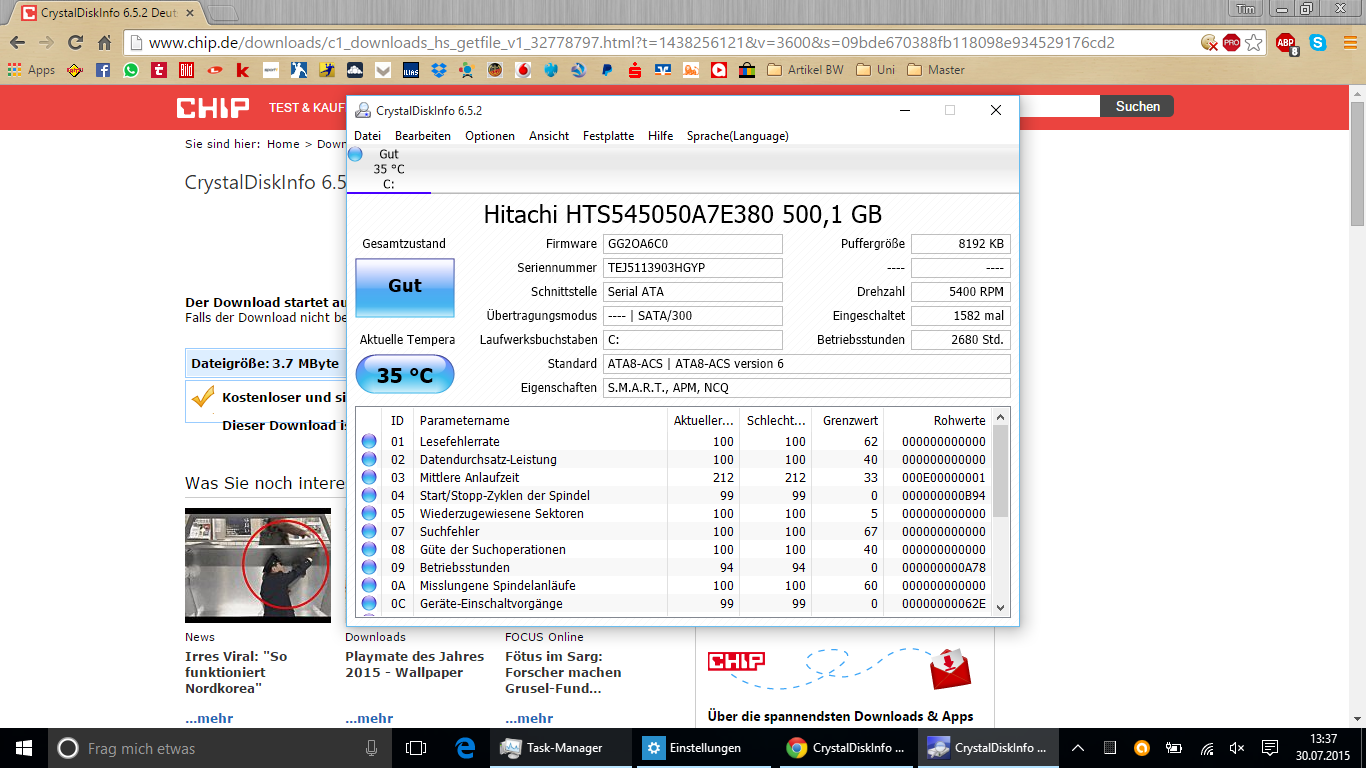Expand the Master bookmark folder
The height and width of the screenshot is (768, 1366).
point(936,70)
